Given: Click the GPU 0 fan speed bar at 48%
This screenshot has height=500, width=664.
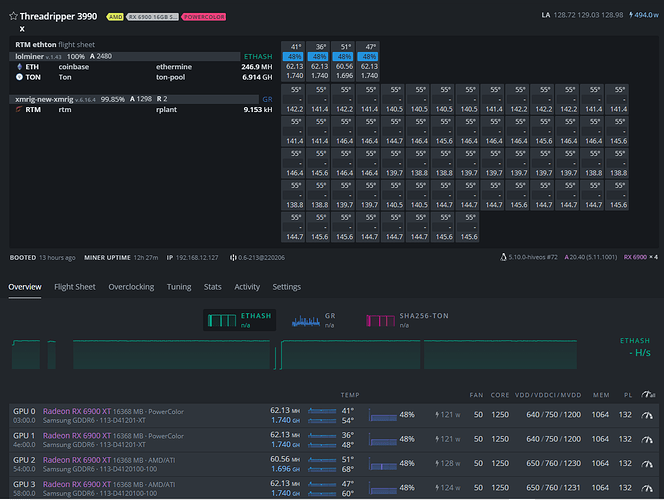Looking at the screenshot, I should point(383,415).
